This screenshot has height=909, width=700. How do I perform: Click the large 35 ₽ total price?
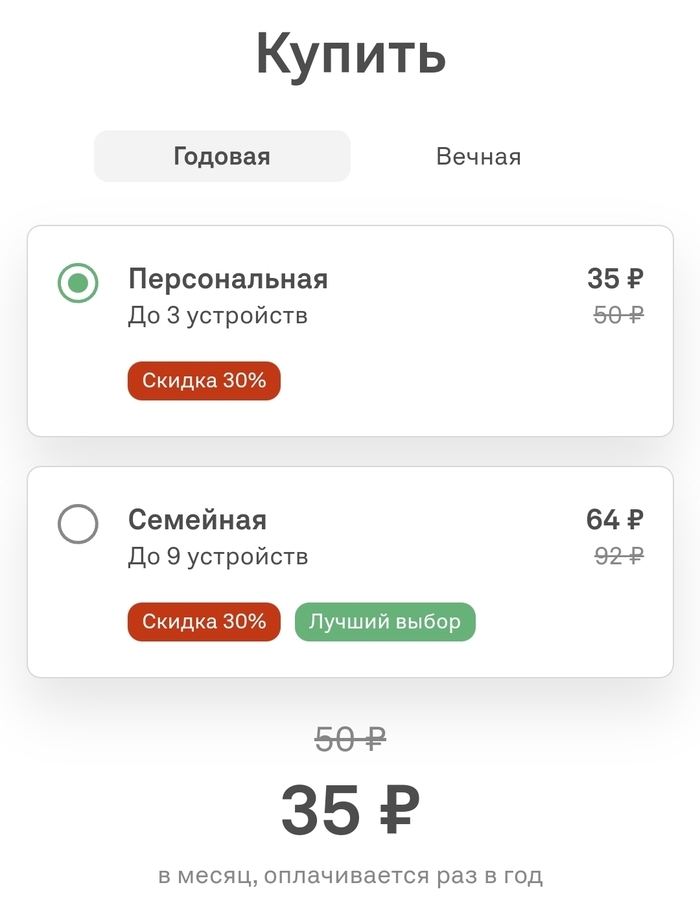350,810
